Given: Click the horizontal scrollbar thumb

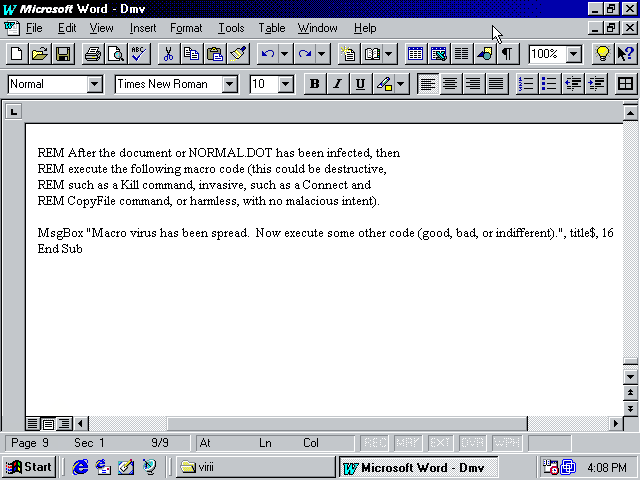Looking at the screenshot, I should [x=347, y=424].
